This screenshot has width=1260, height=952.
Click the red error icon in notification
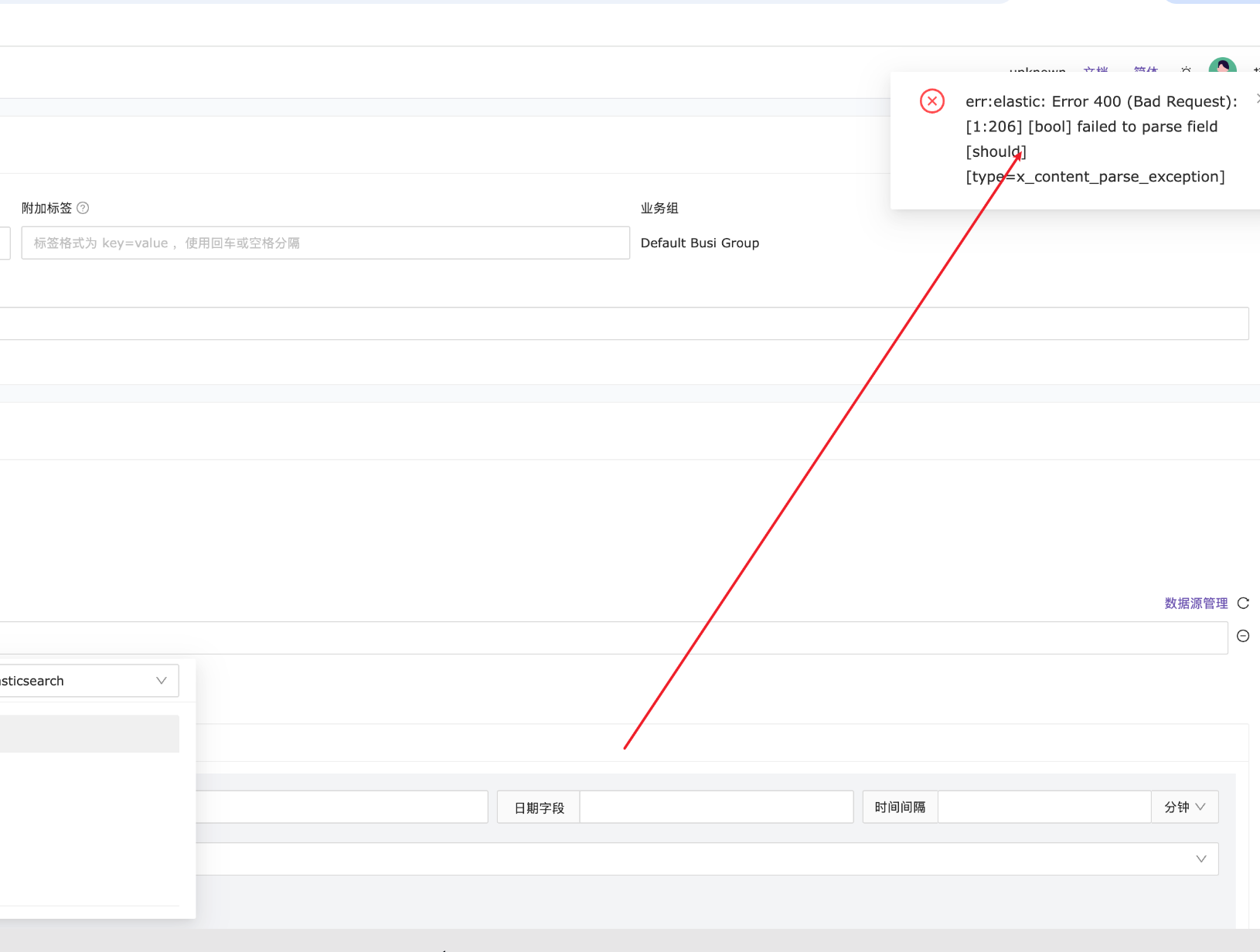pyautogui.click(x=932, y=101)
